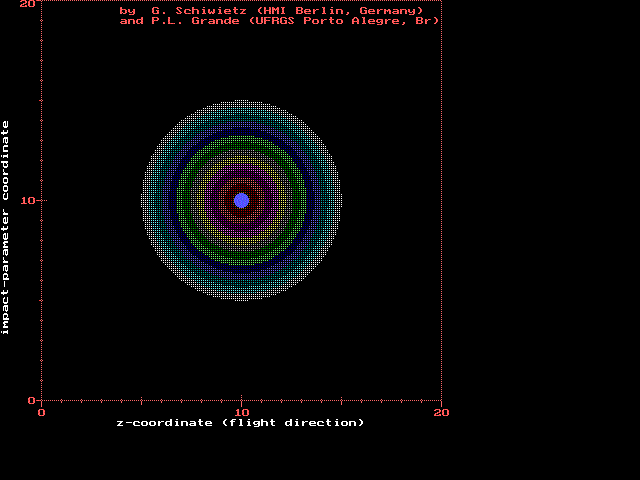Click the line 'and P.L. Grande (UFRGS Porto Alegre, Br)'
640x480 pixels.
point(279,21)
